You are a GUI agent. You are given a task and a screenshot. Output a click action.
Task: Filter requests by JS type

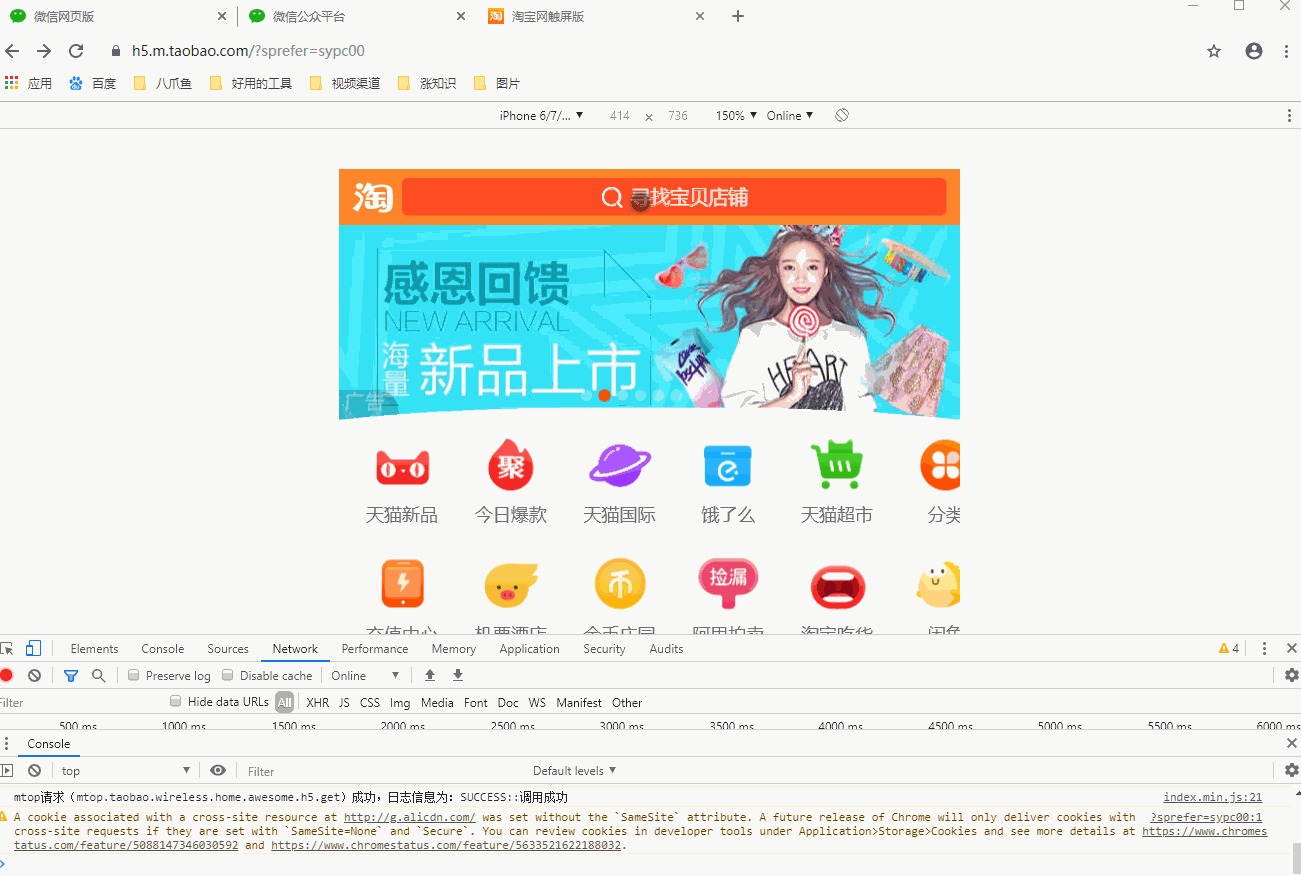coord(344,702)
